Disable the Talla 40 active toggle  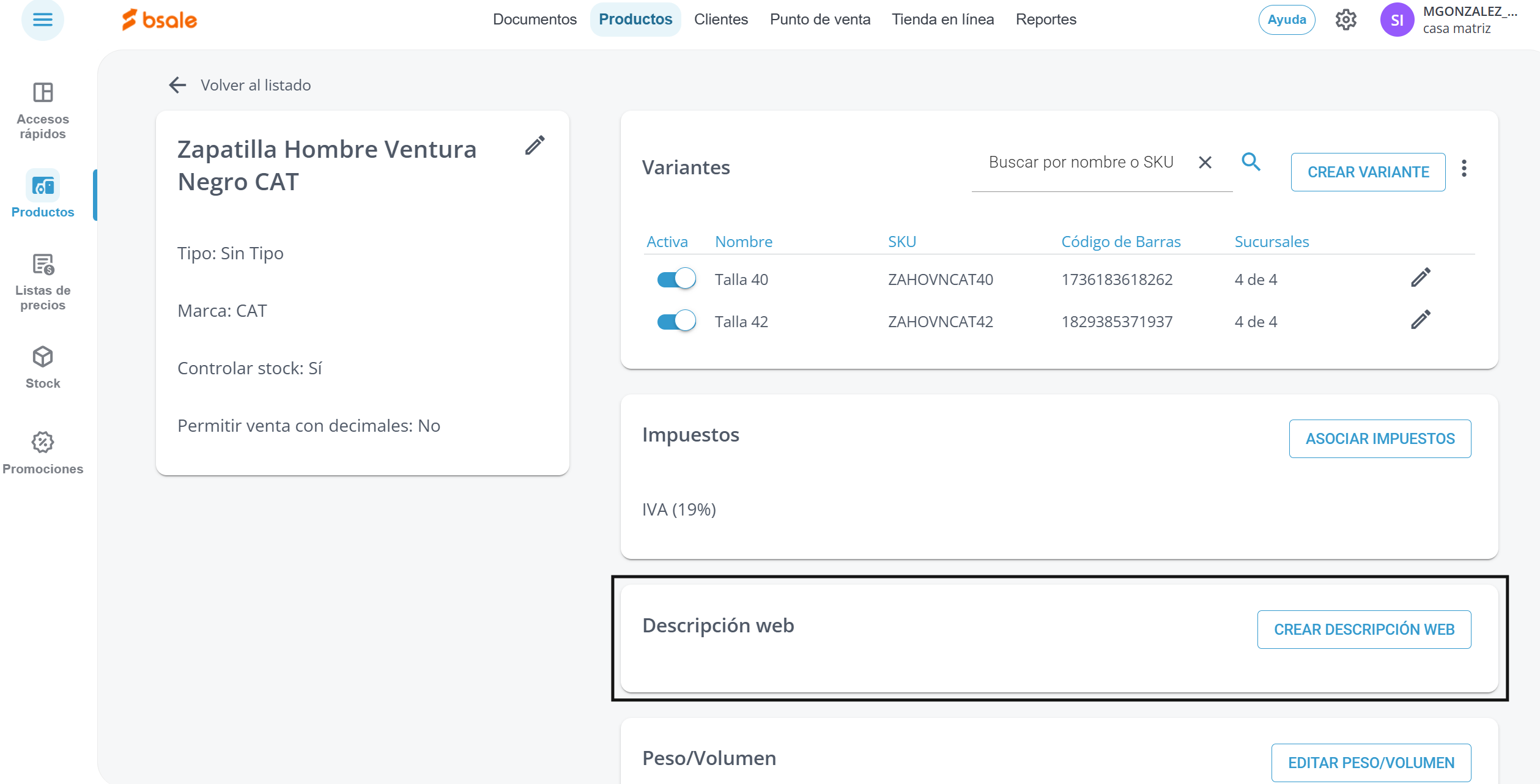pyautogui.click(x=676, y=279)
